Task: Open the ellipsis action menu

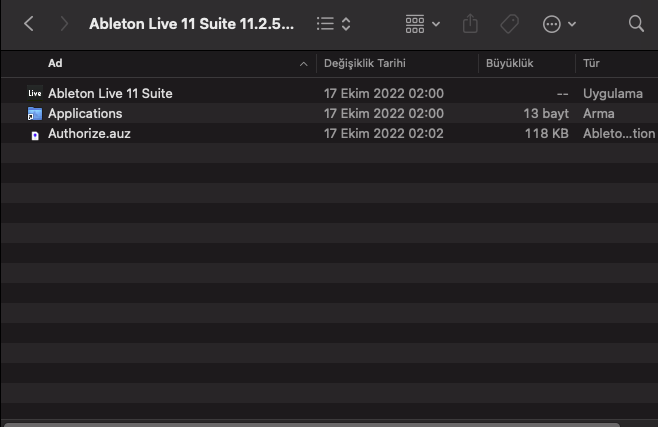Action: [559, 23]
